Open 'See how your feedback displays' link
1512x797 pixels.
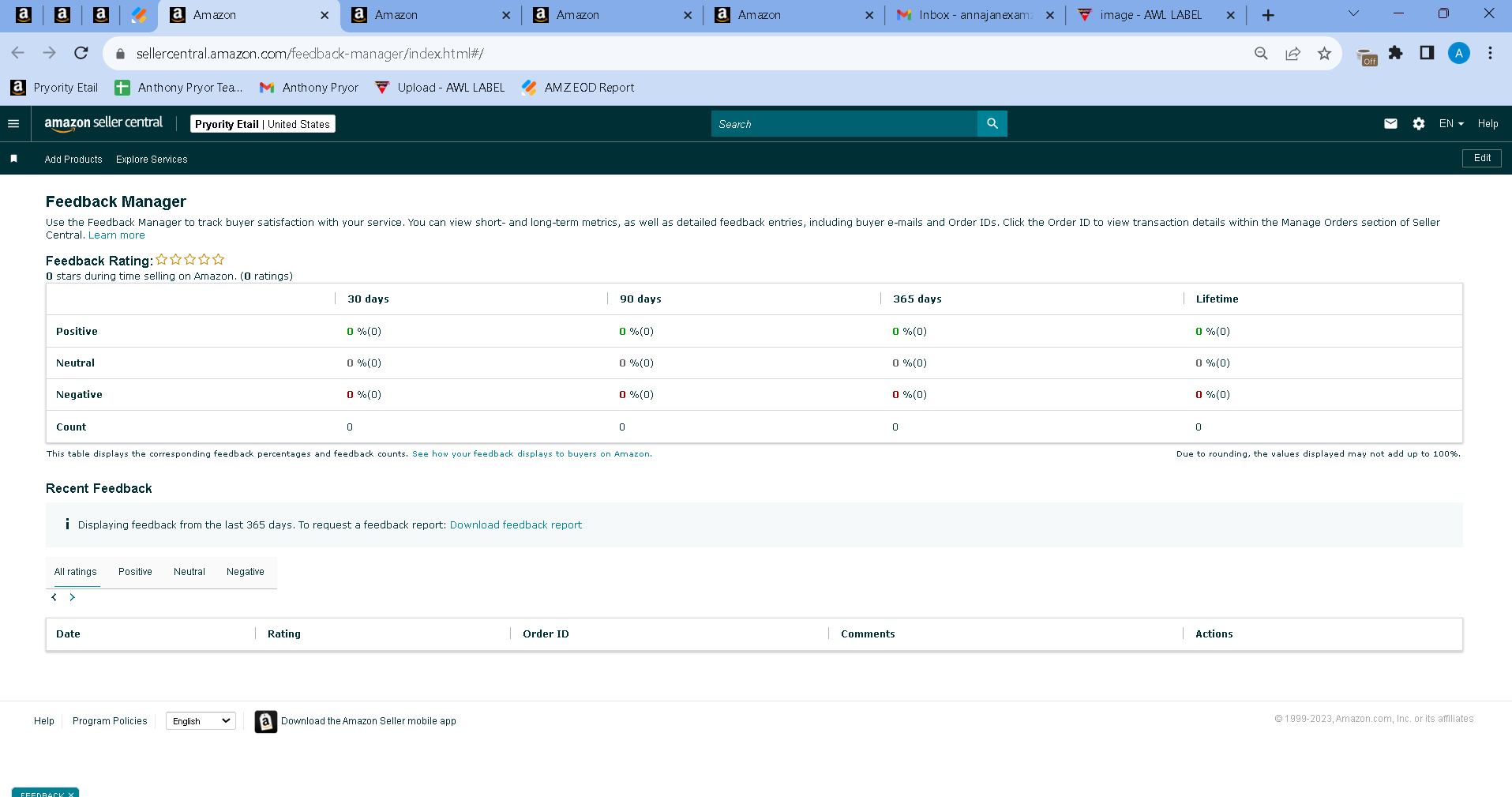tap(531, 454)
